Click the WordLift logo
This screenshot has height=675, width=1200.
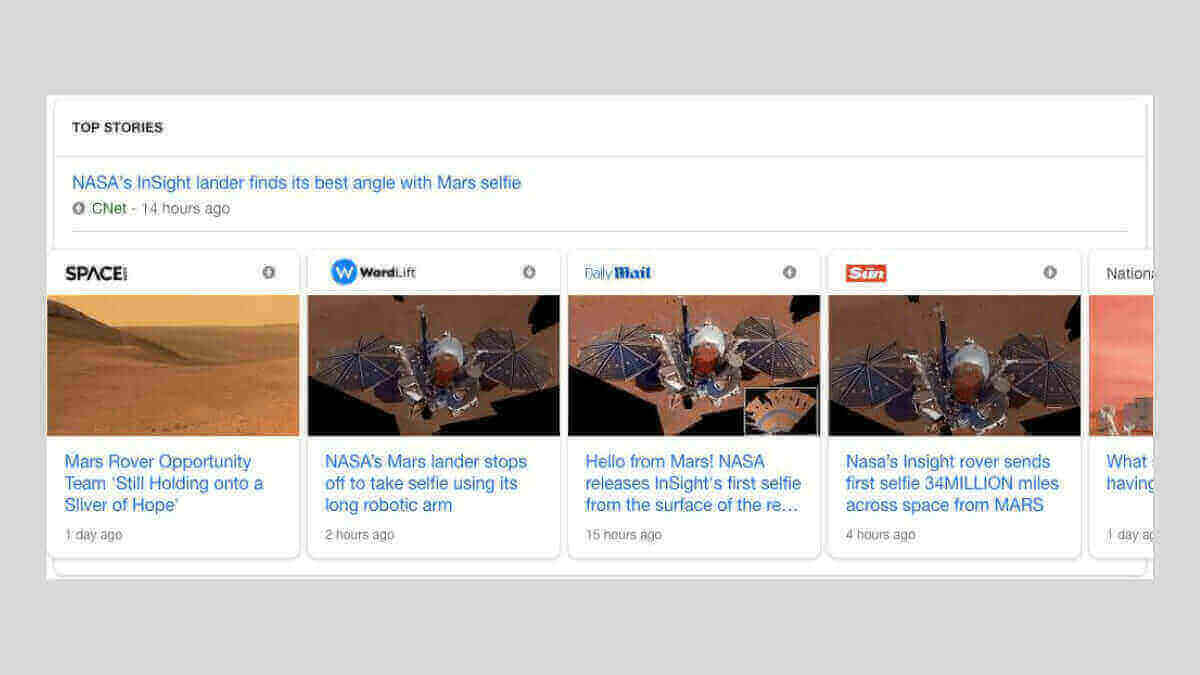(373, 272)
